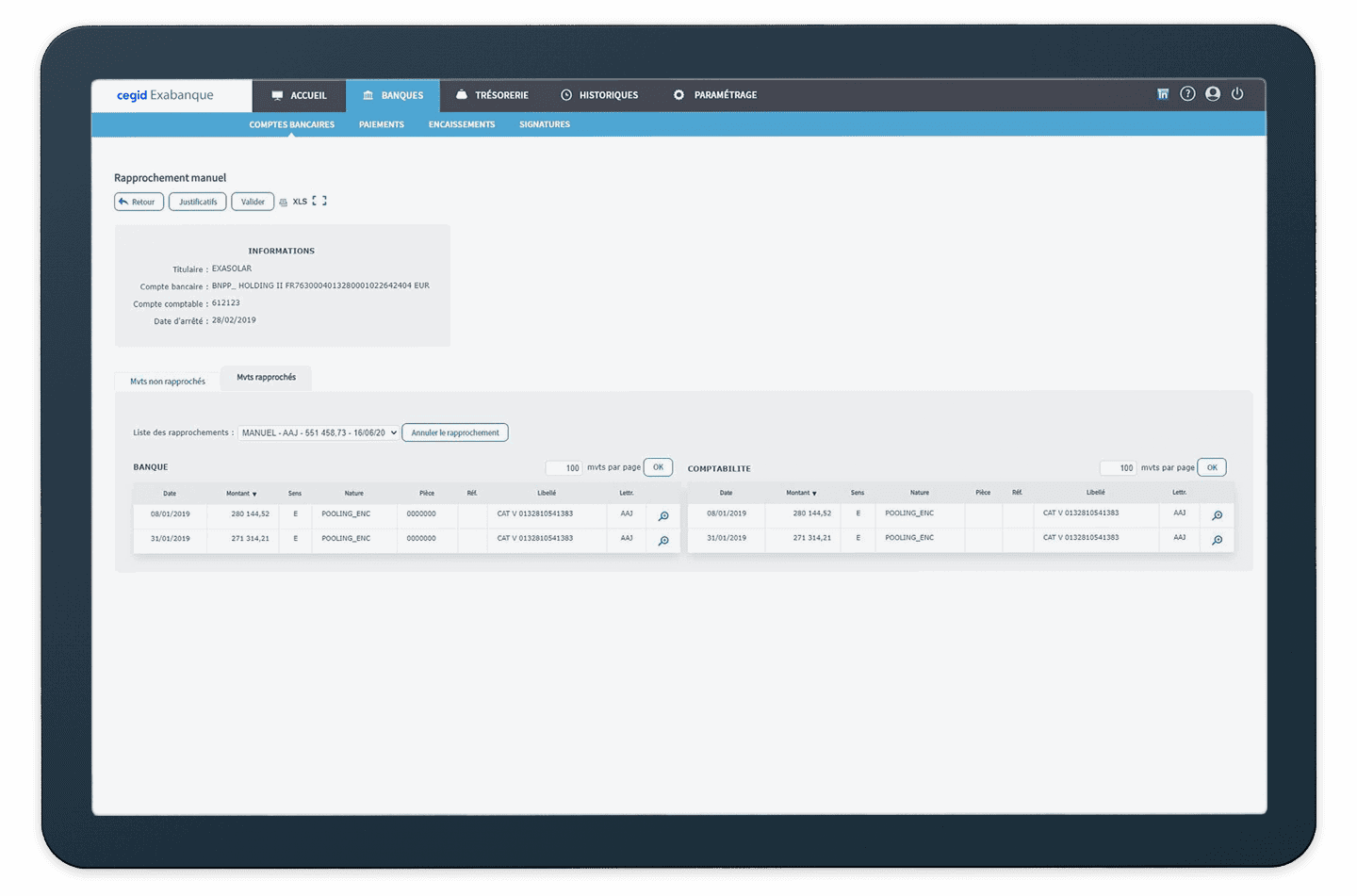The height and width of the screenshot is (896, 1357).
Task: Export the table via the XLS icon
Action: coord(300,202)
